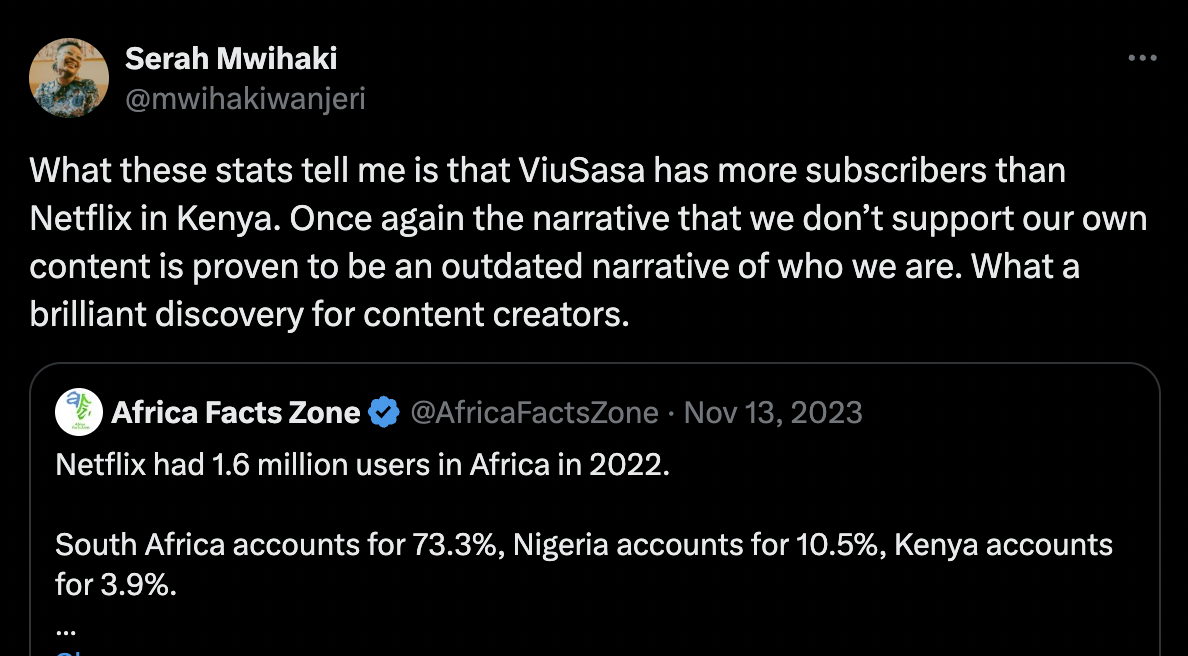Click "brilliant discovery for content creators" line
The image size is (1188, 656).
point(330,315)
